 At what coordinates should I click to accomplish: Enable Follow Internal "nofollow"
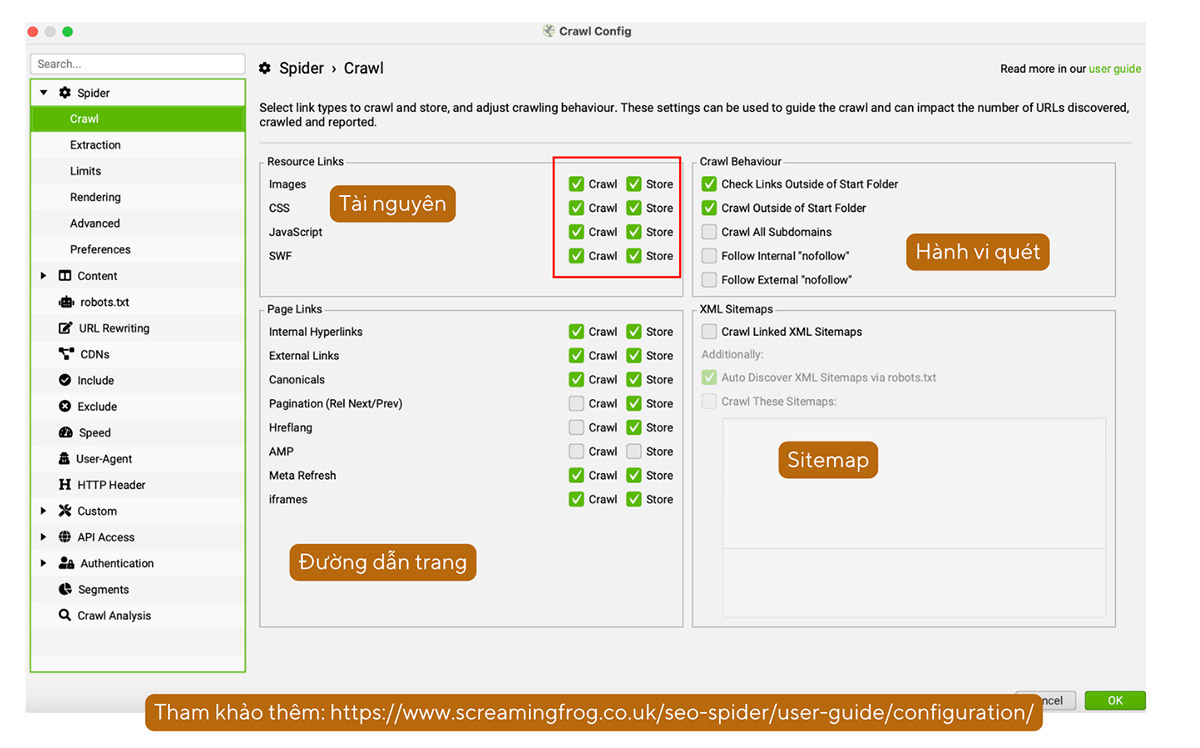click(x=709, y=256)
